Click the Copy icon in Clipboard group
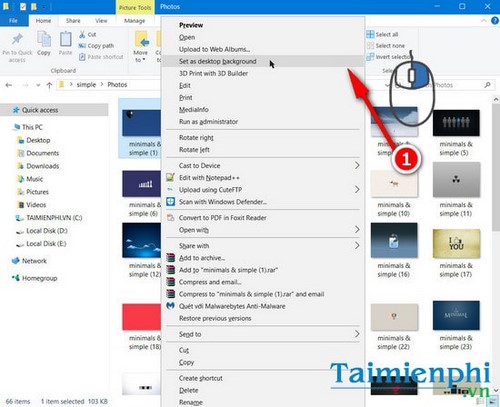500x407 pixels. (x=44, y=40)
